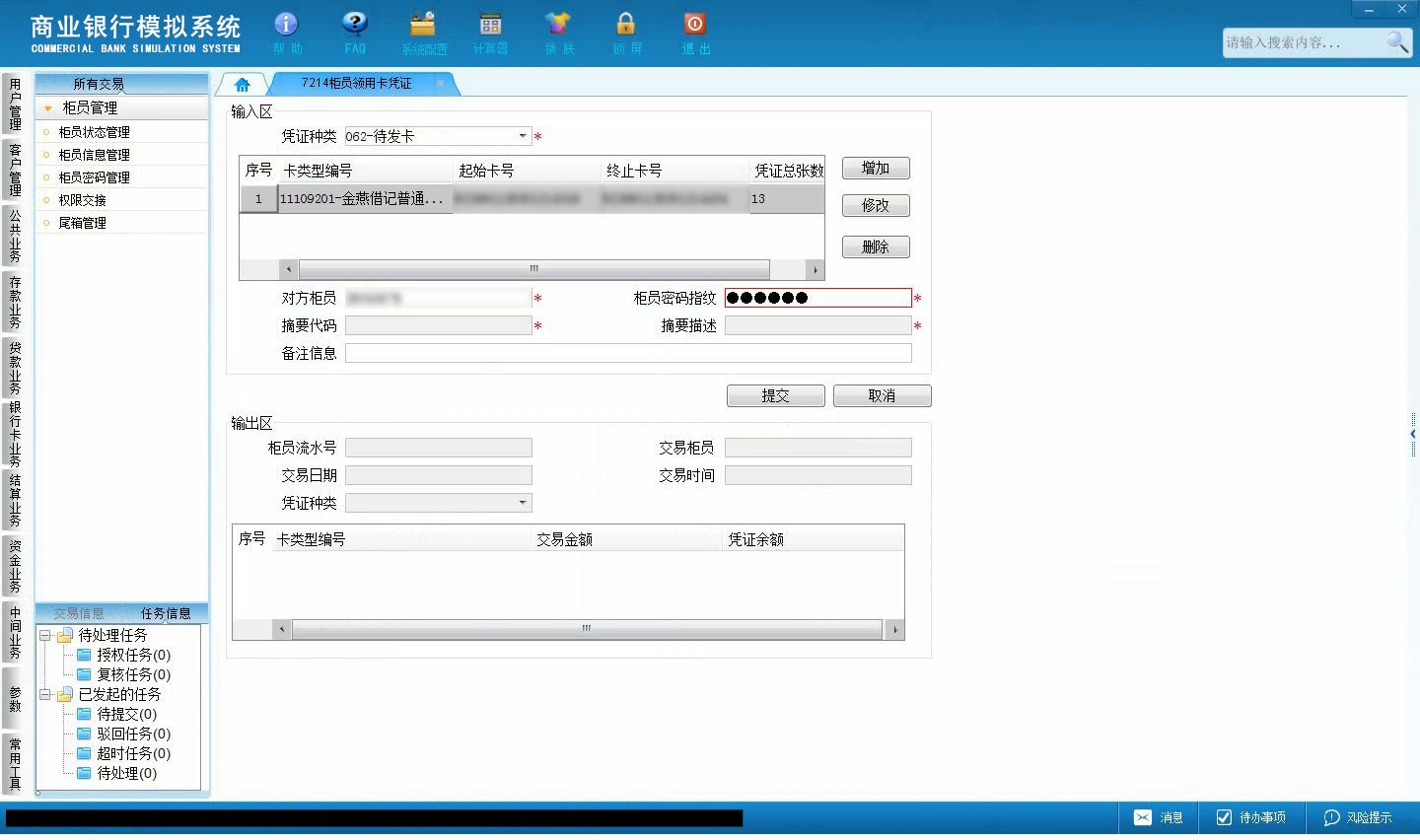
Task: Click the 所有交易 header tab
Action: (99, 84)
